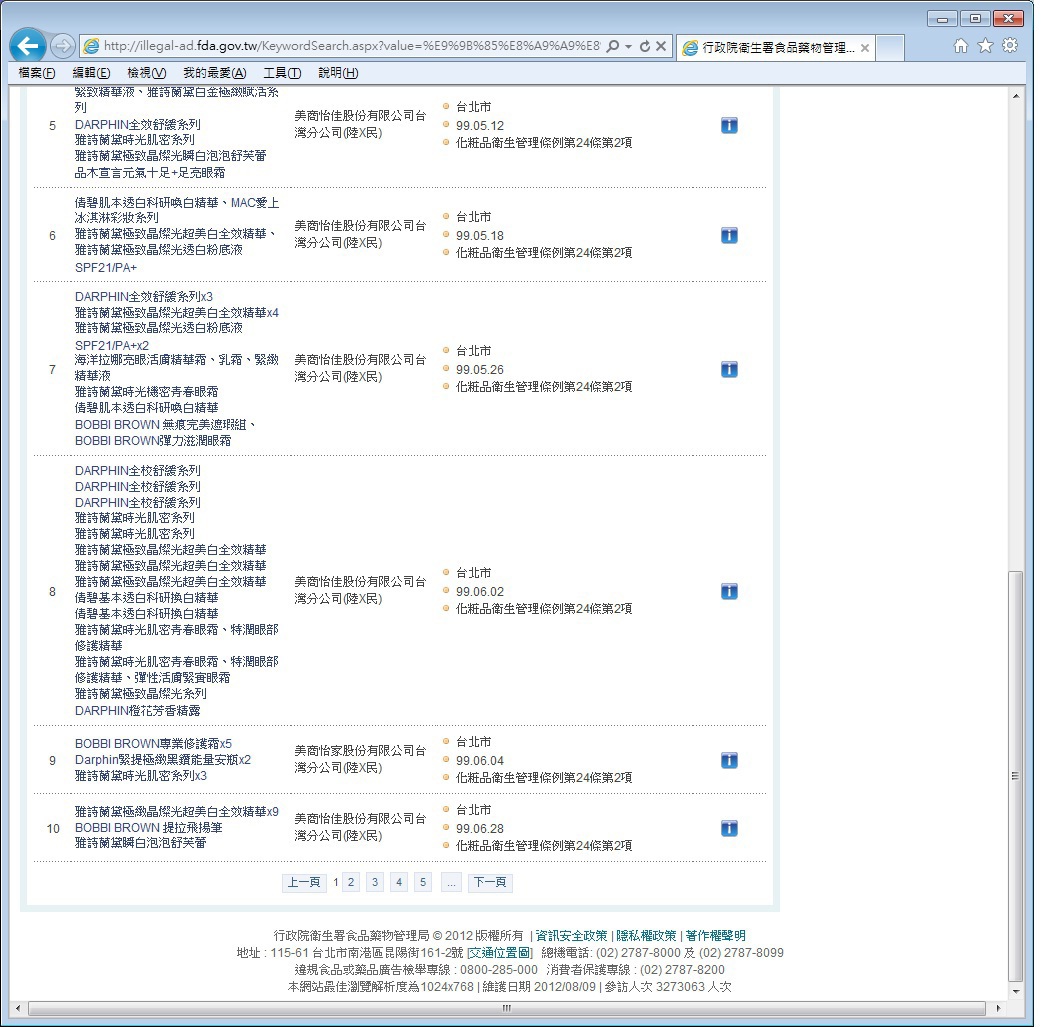Open the 工具(T) menu
The width and height of the screenshot is (1054, 1027).
282,73
